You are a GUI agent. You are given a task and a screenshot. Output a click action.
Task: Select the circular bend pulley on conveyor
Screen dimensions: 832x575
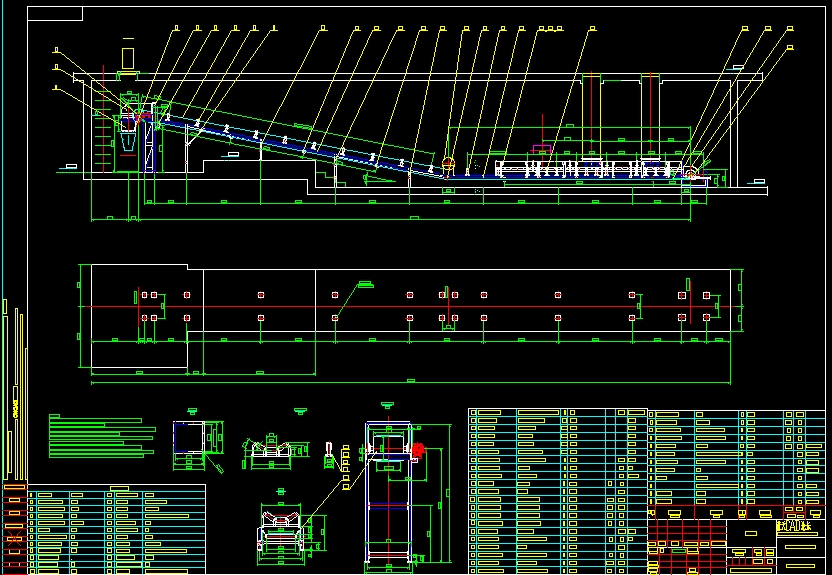(x=448, y=163)
